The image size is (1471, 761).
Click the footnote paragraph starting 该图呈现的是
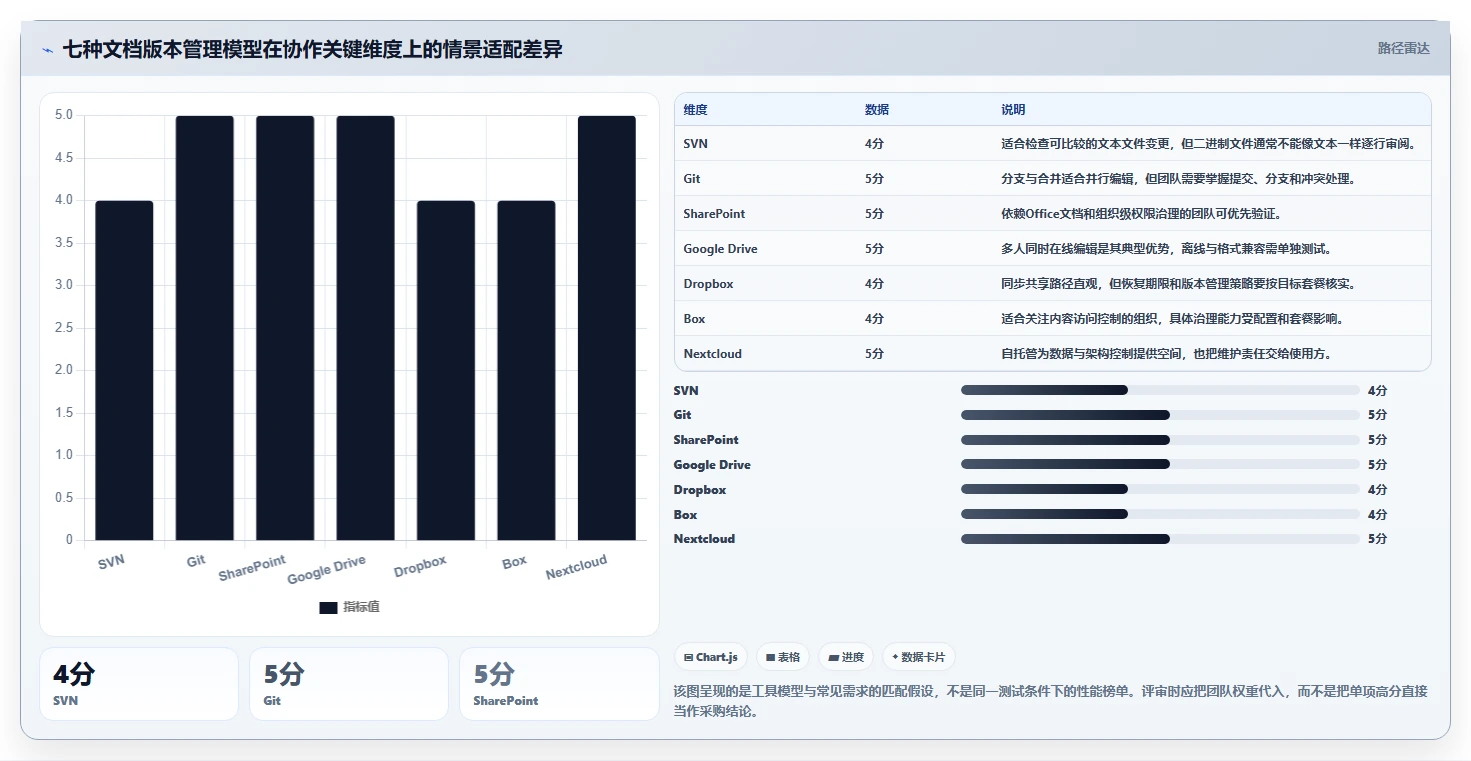(x=1051, y=701)
